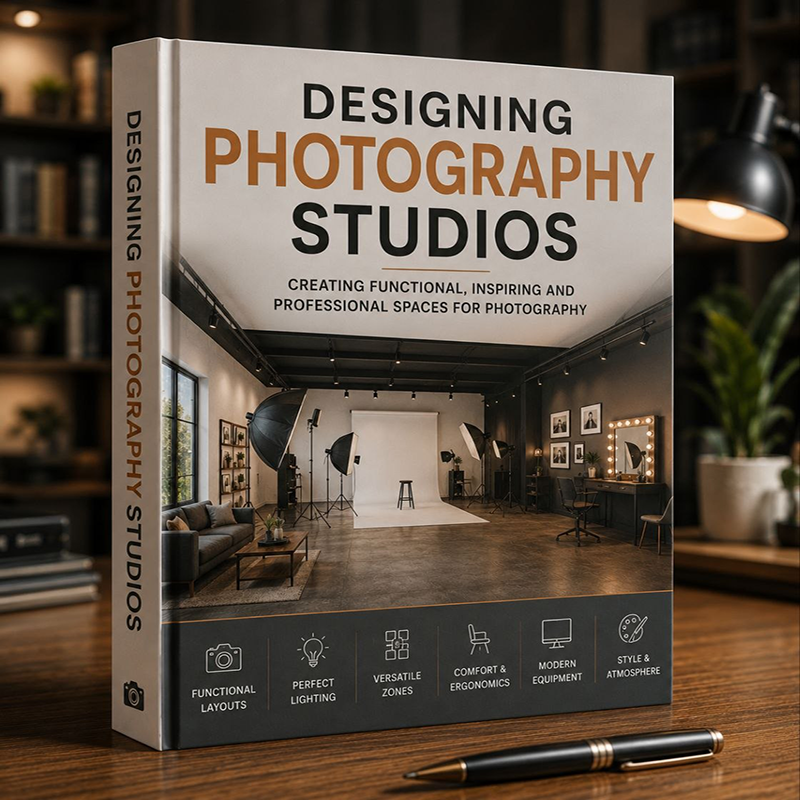Viewport: 800px width, 800px height.
Task: Click the Functional Layouts label
Action: coord(223,698)
